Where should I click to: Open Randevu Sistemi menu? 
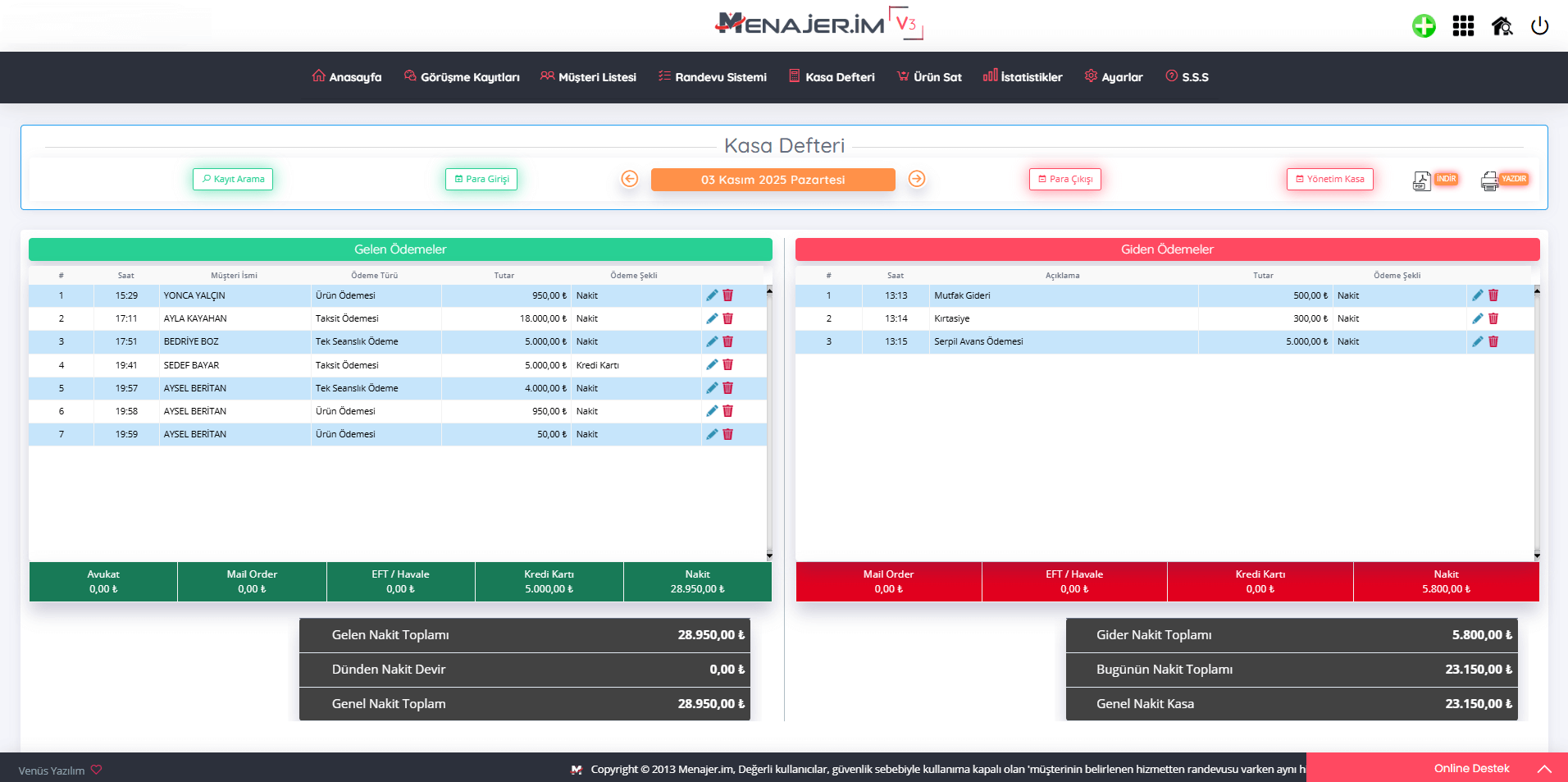[x=712, y=77]
